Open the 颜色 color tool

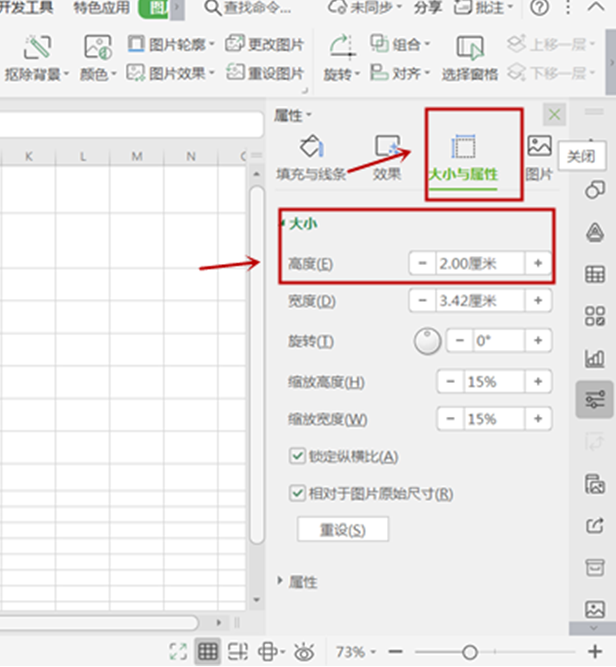pyautogui.click(x=98, y=59)
